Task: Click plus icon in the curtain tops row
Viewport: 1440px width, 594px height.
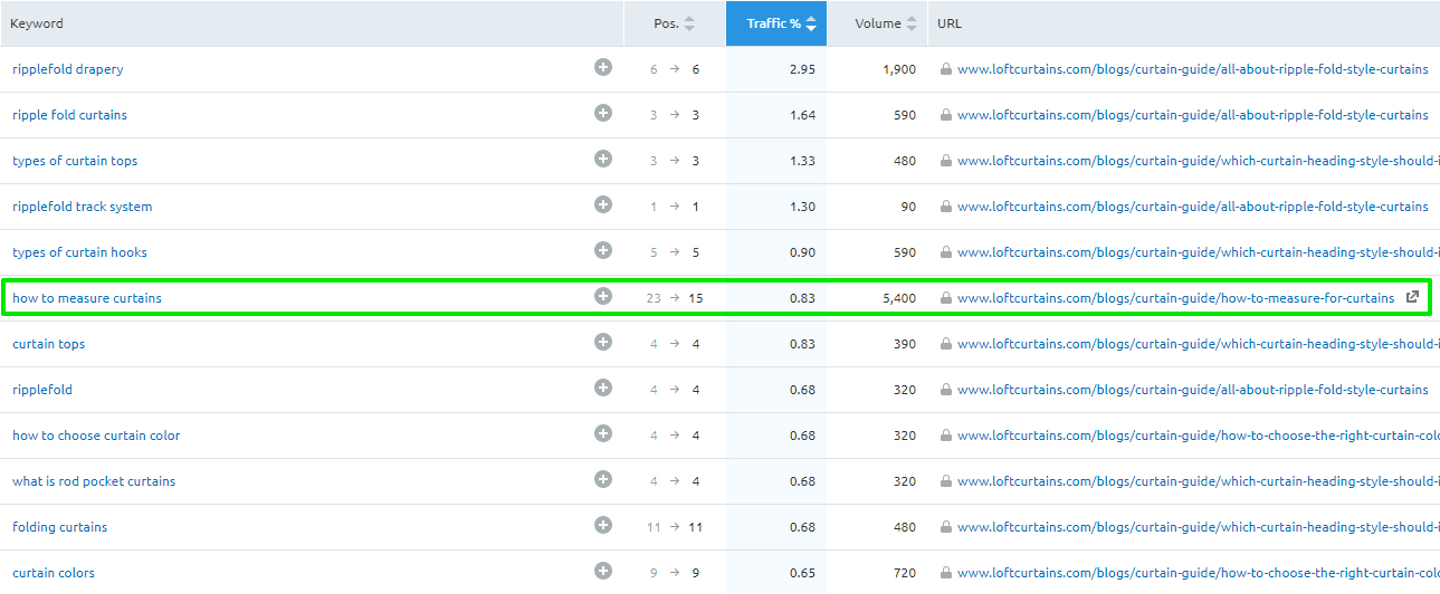Action: (603, 342)
